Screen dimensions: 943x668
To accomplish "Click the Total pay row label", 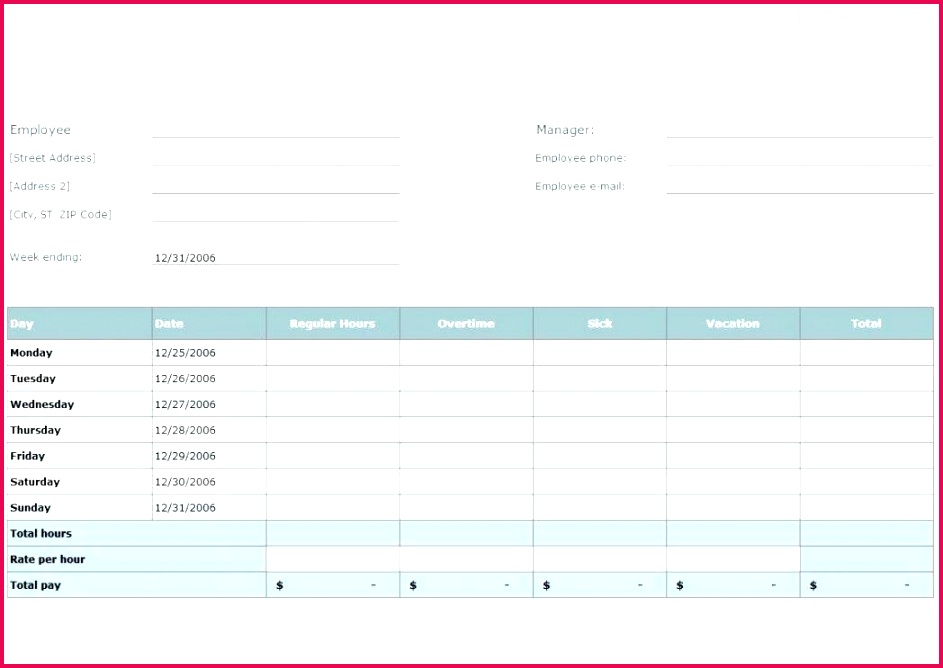I will coord(35,586).
